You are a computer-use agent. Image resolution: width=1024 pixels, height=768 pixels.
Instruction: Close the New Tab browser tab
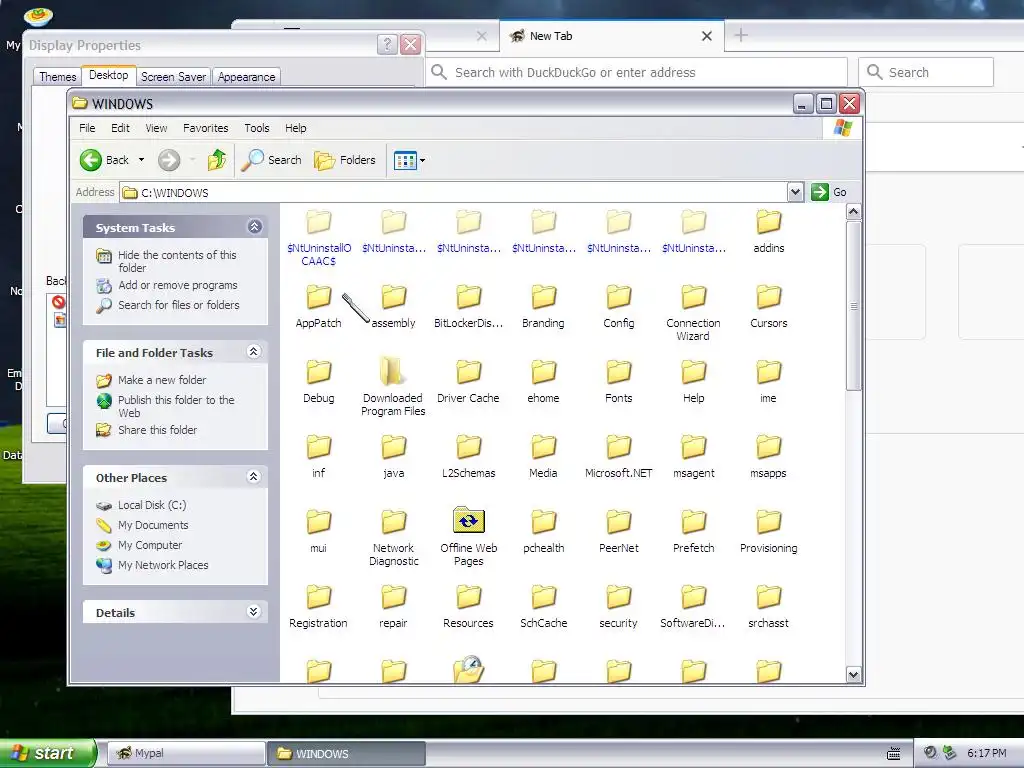707,36
